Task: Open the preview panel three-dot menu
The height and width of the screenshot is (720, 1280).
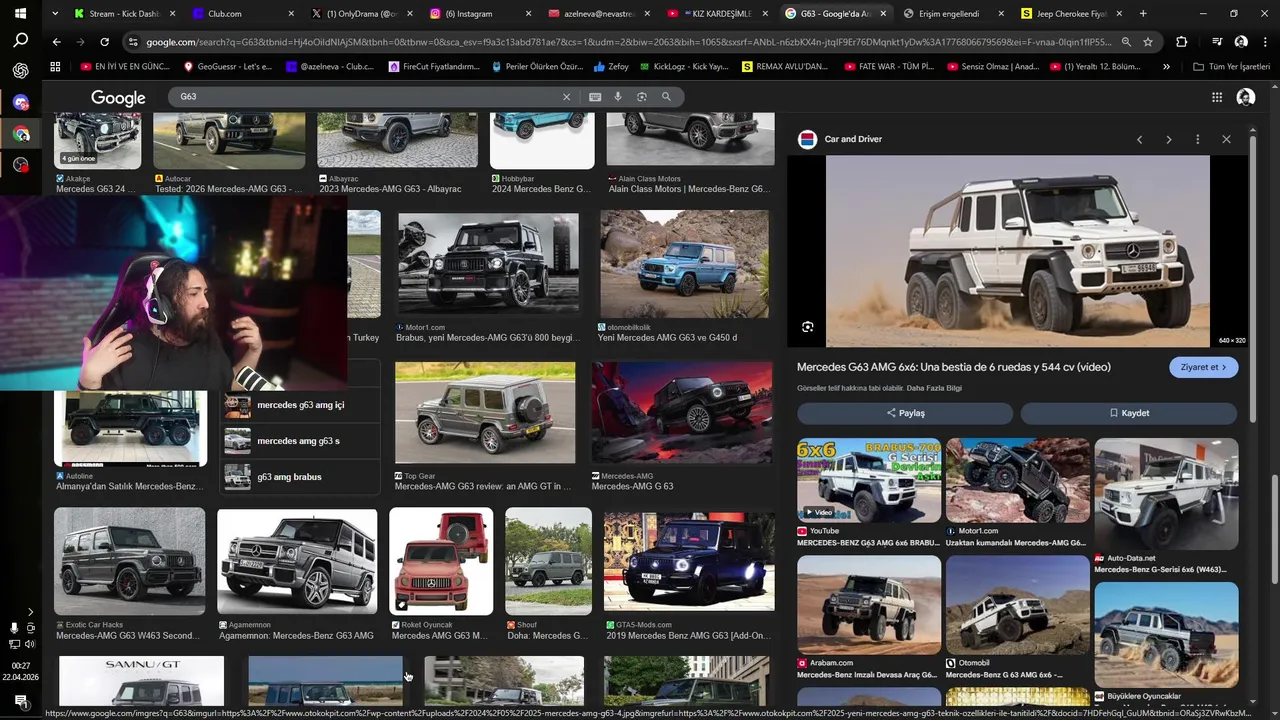Action: coord(1197,140)
